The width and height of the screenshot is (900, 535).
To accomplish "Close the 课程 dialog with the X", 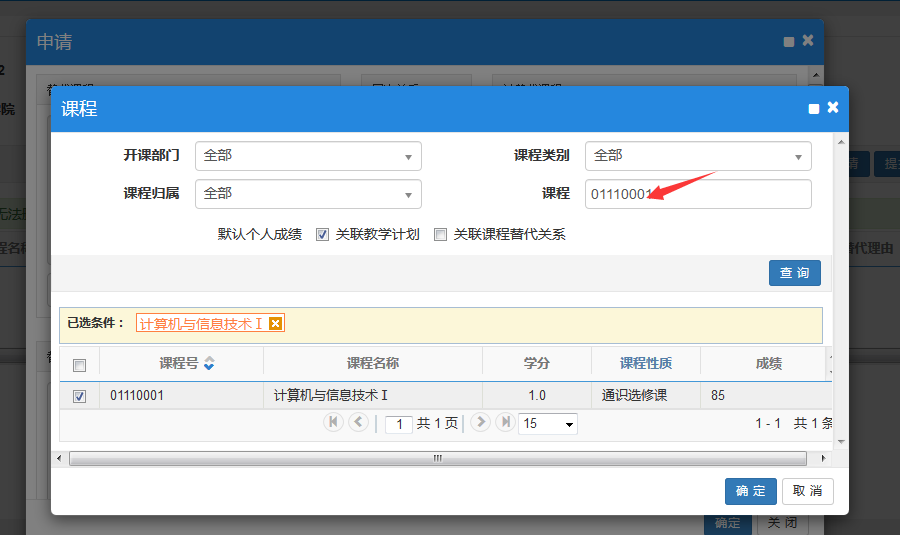I will click(x=832, y=108).
